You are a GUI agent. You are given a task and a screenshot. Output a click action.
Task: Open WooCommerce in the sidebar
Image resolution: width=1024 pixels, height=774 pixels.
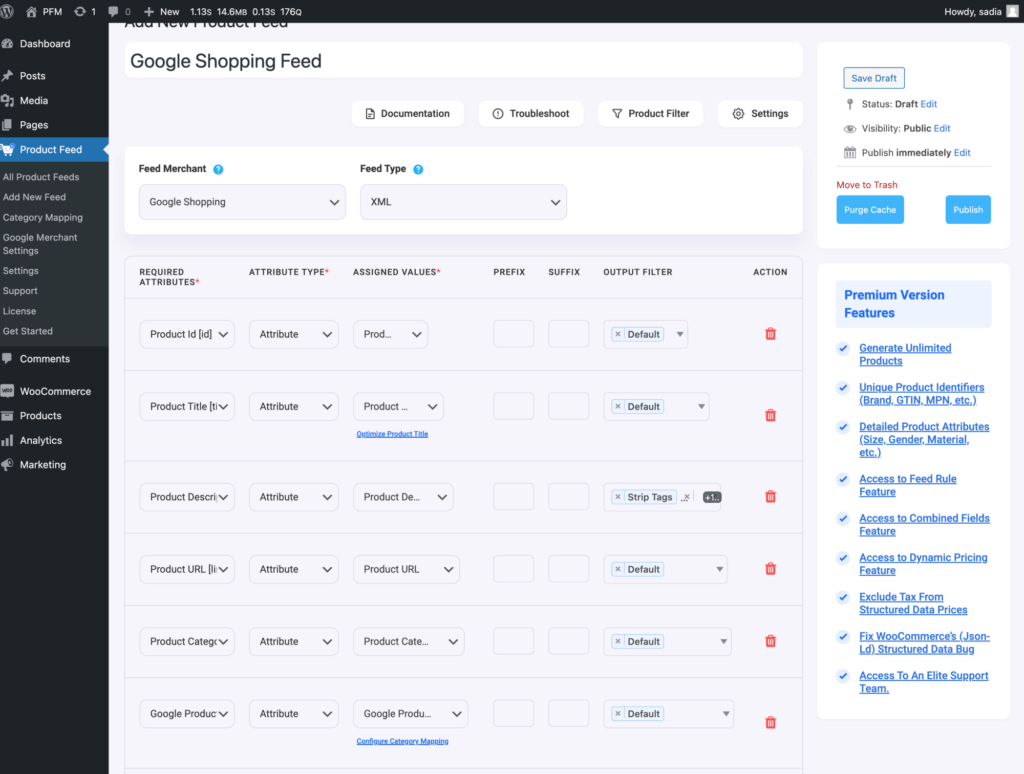tap(54, 391)
